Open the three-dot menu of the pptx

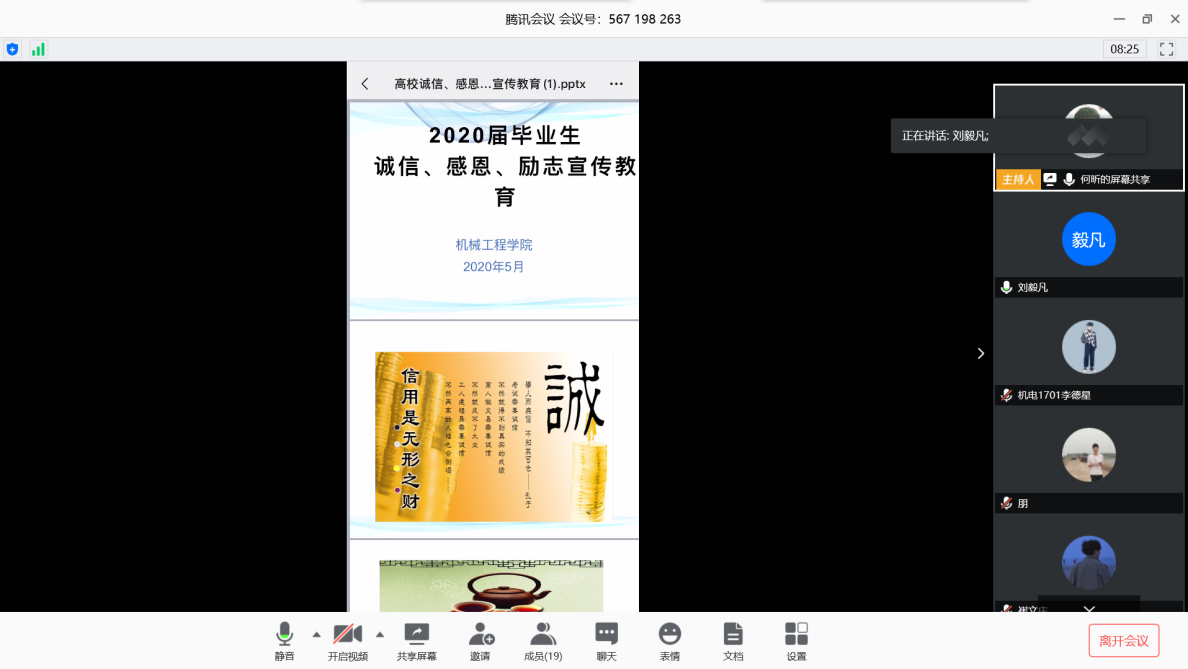click(616, 84)
